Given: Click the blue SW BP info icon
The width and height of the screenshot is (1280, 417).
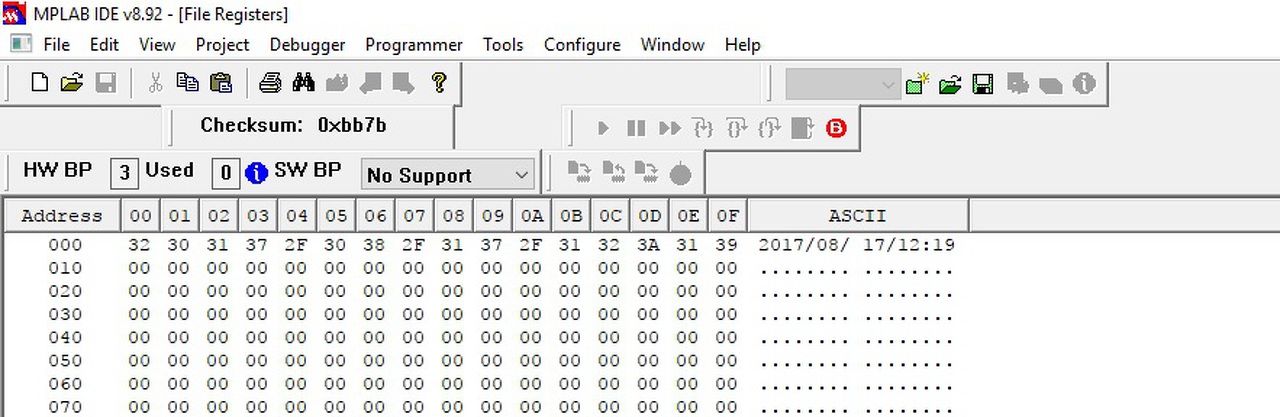Looking at the screenshot, I should [256, 173].
